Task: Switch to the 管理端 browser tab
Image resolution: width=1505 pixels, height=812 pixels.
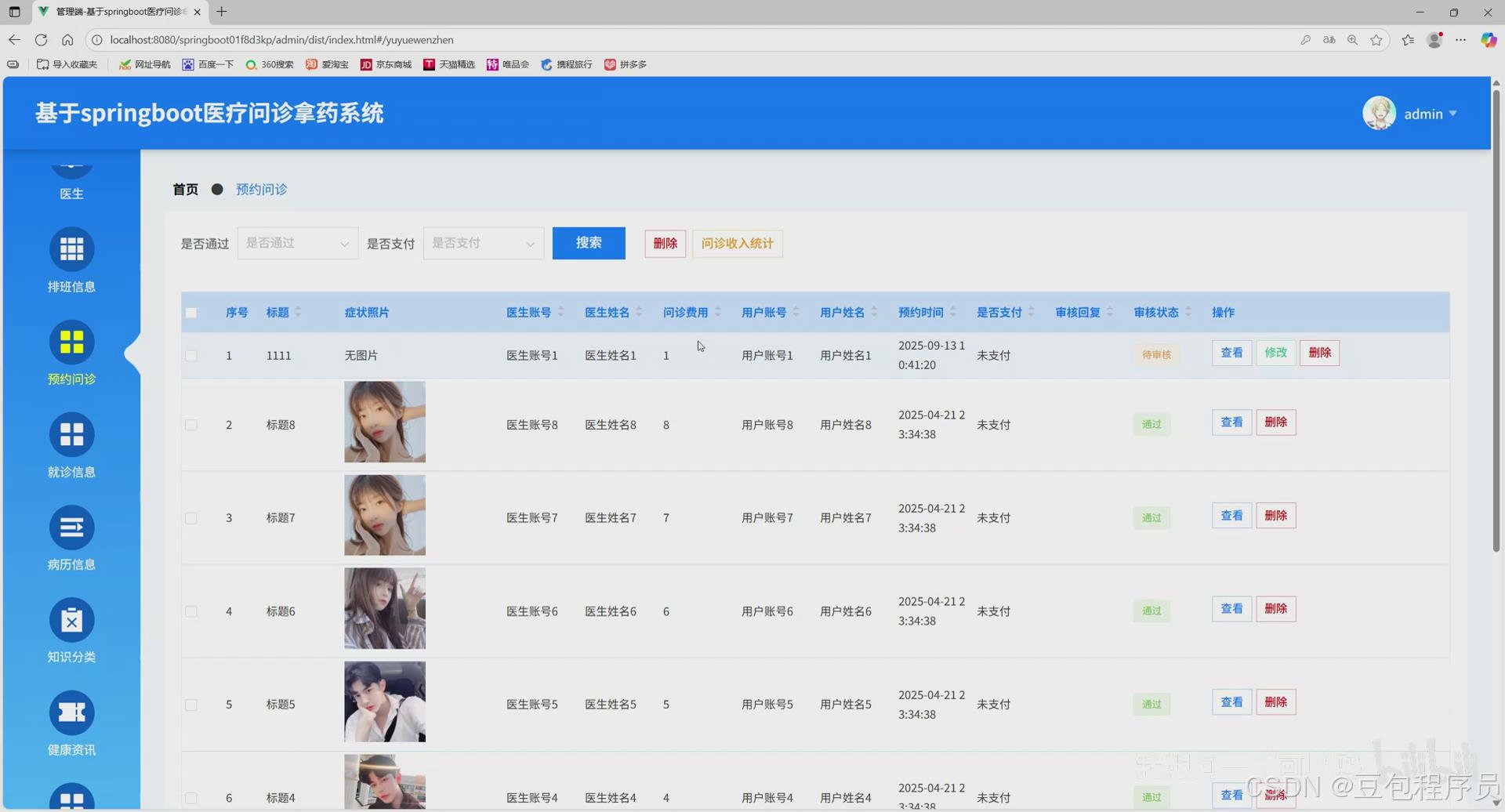Action: (121, 12)
